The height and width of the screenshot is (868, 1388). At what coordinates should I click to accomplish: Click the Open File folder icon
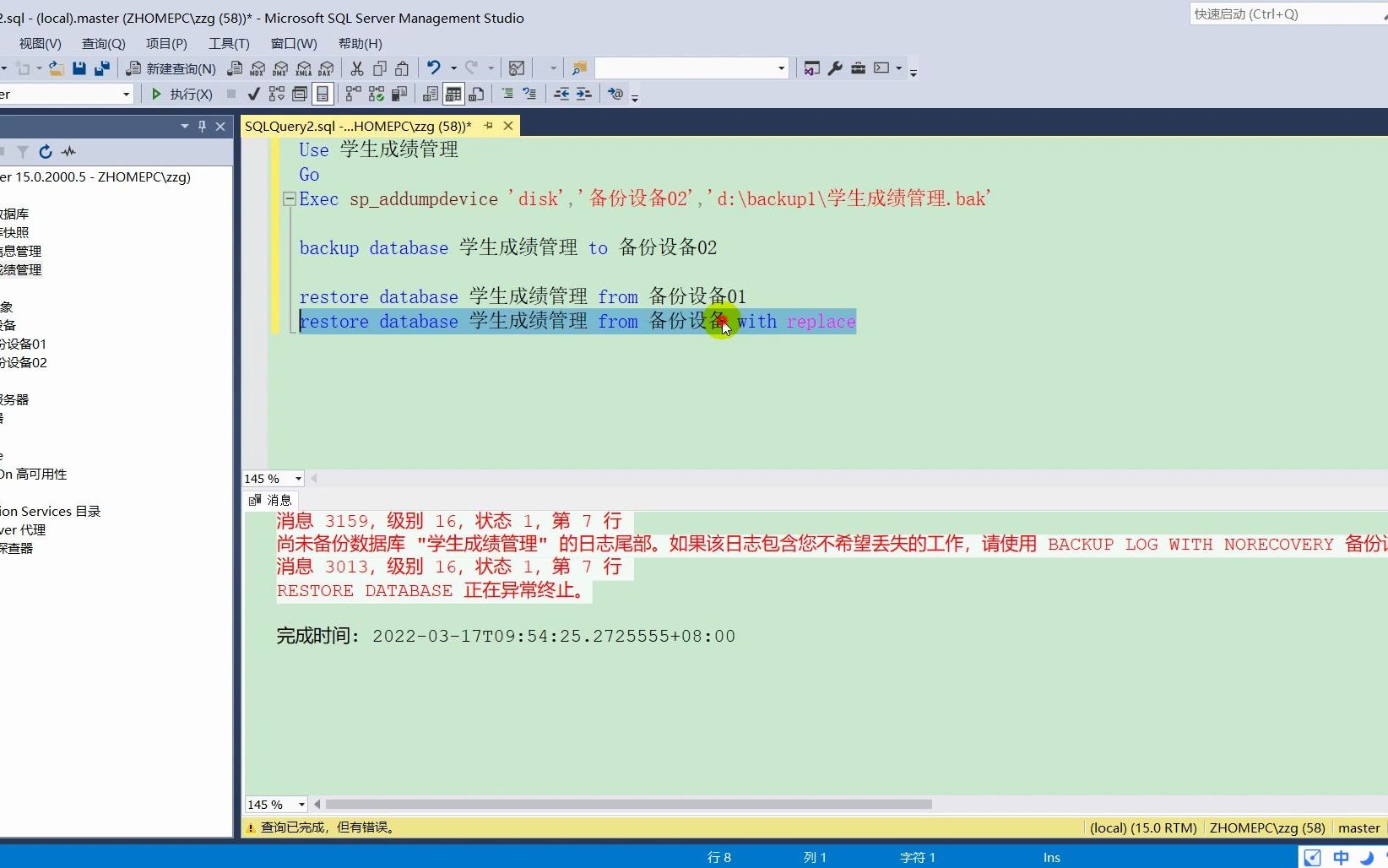pos(56,68)
